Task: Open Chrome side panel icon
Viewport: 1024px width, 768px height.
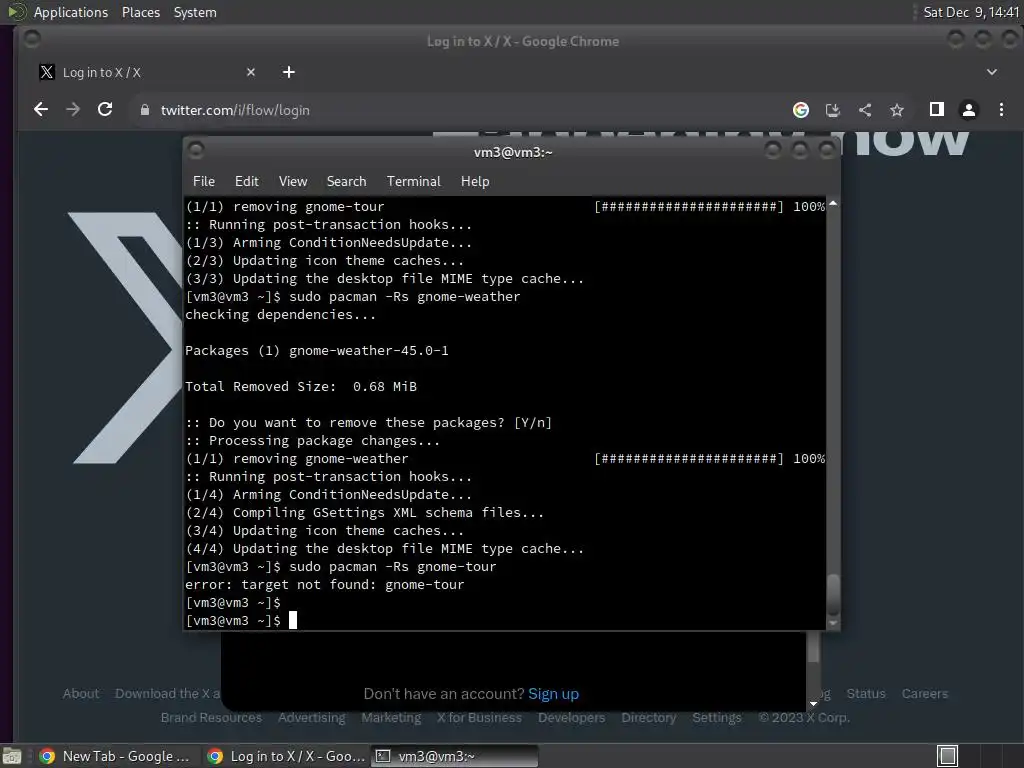Action: click(x=936, y=110)
